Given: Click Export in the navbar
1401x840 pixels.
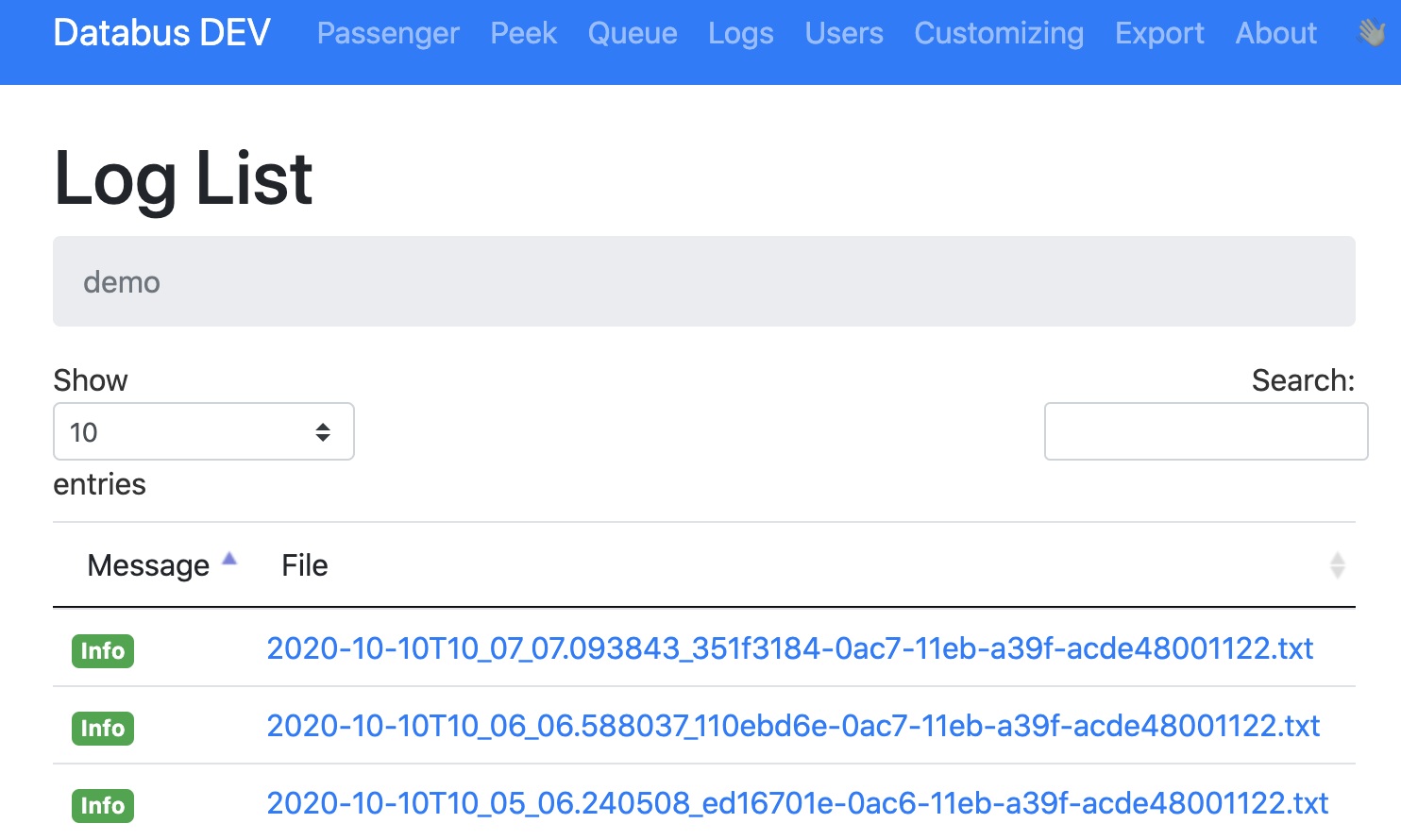Looking at the screenshot, I should tap(1159, 33).
